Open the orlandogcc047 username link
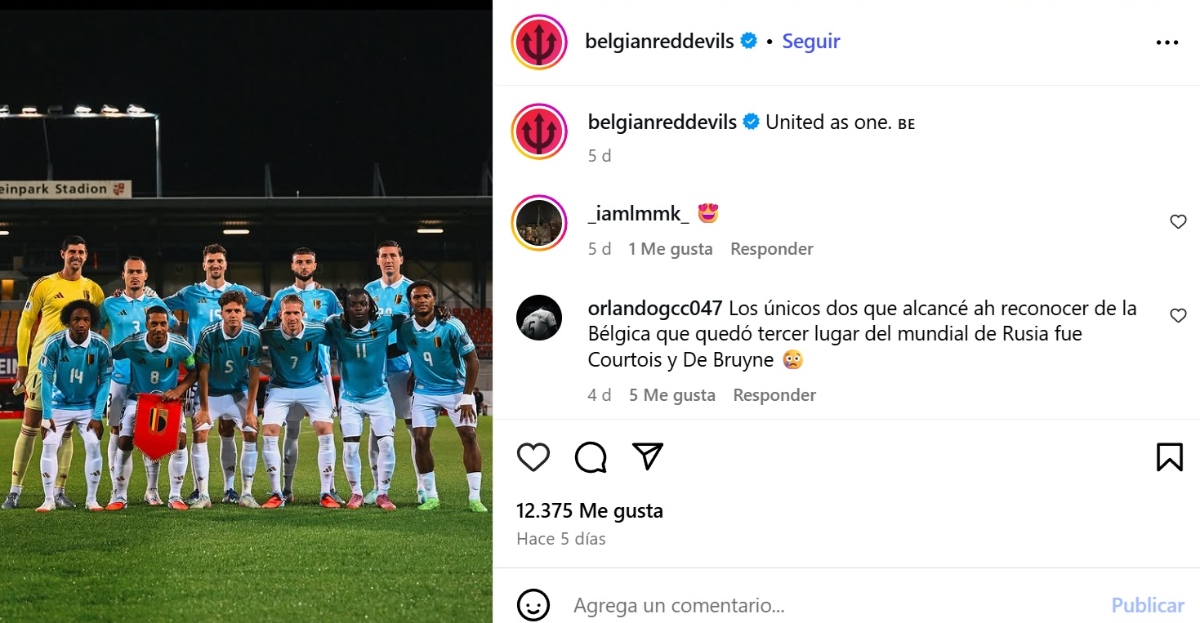This screenshot has width=1200, height=623. (x=655, y=308)
